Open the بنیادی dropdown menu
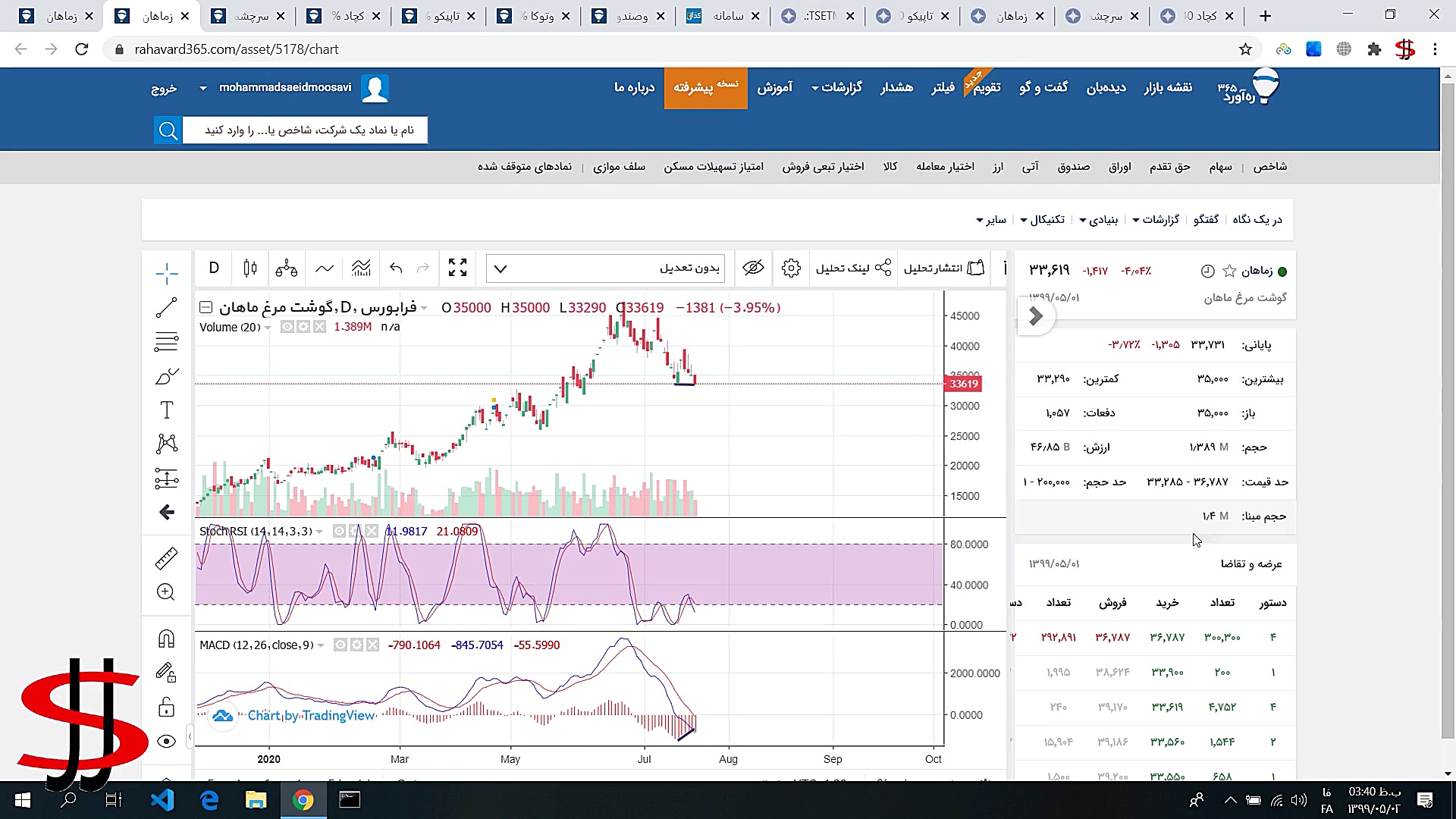 [x=1099, y=219]
